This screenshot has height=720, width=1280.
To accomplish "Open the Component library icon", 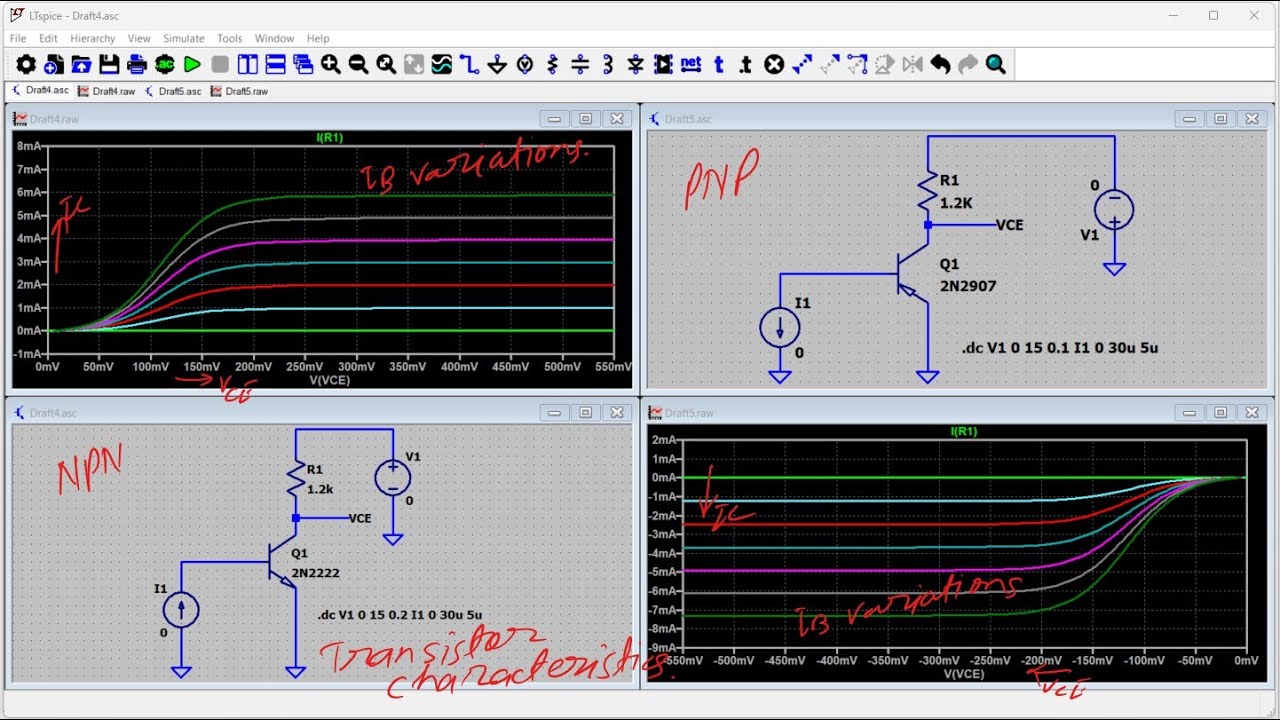I will (663, 64).
